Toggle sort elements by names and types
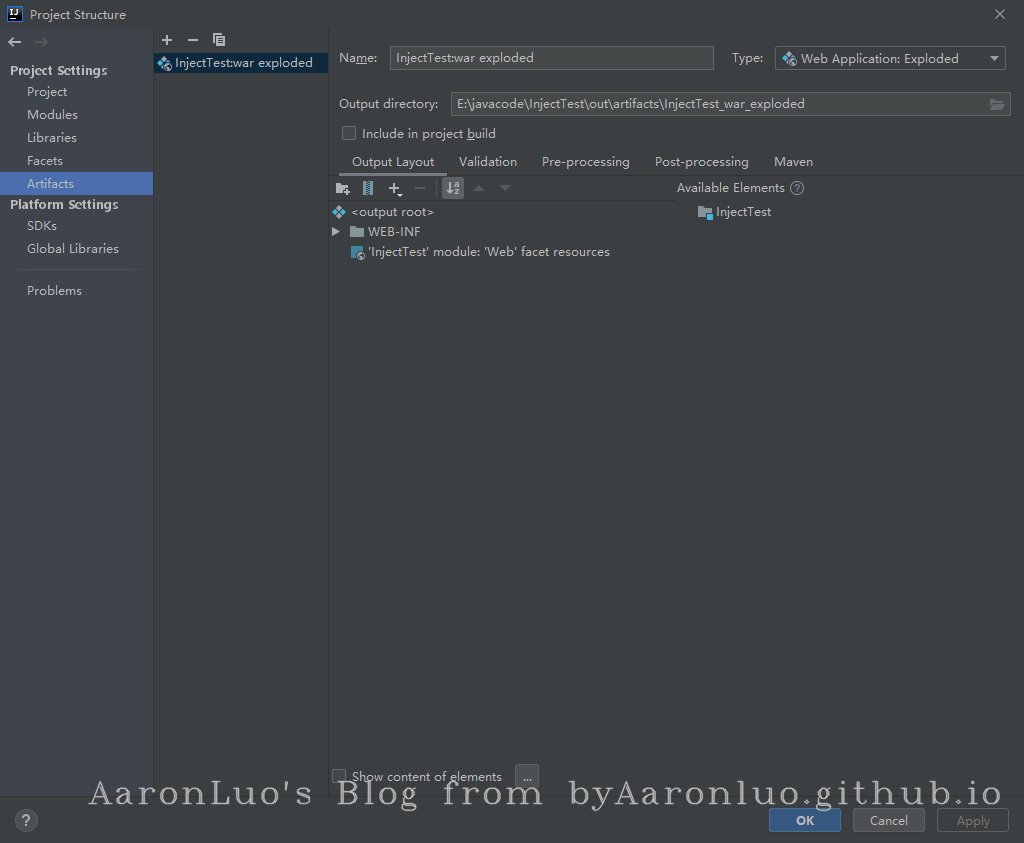Viewport: 1024px width, 843px height. 453,188
